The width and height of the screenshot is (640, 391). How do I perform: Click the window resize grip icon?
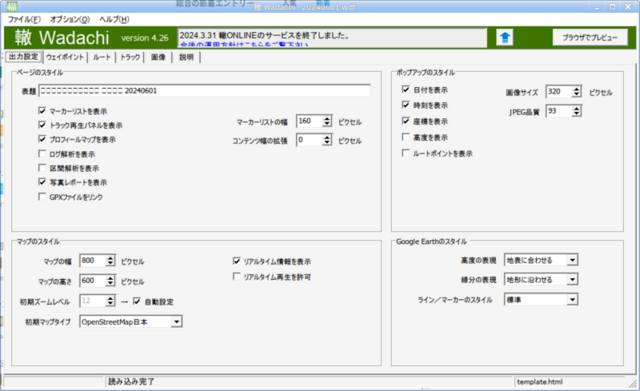tap(633, 383)
